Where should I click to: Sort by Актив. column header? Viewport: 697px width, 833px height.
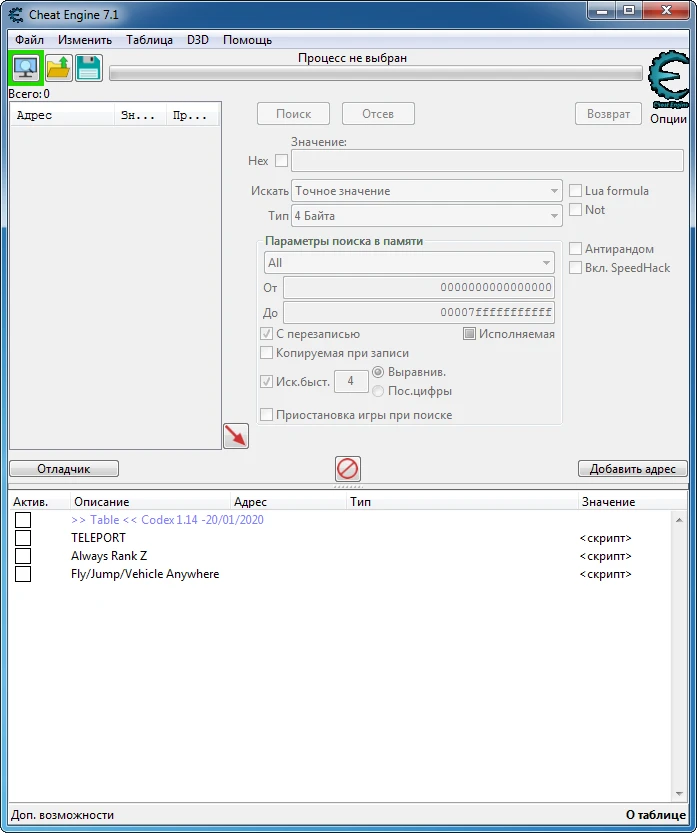tap(39, 502)
